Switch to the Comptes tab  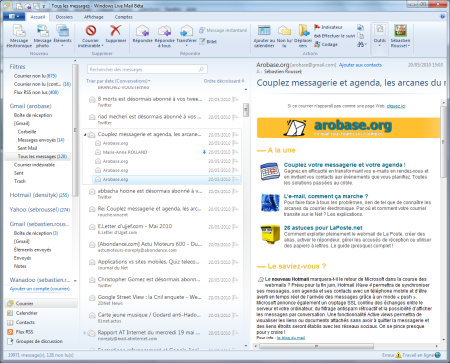[124, 17]
